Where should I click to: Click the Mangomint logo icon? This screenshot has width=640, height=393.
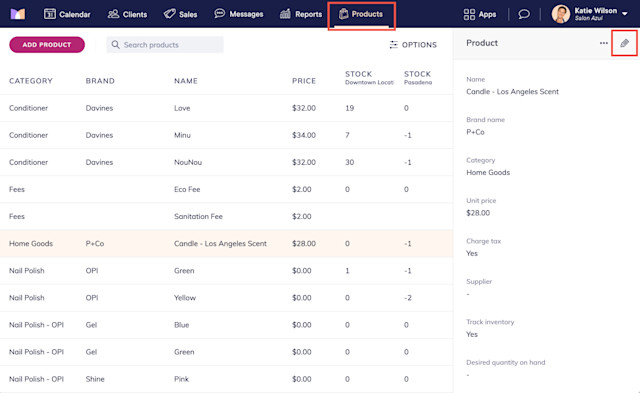(x=18, y=14)
